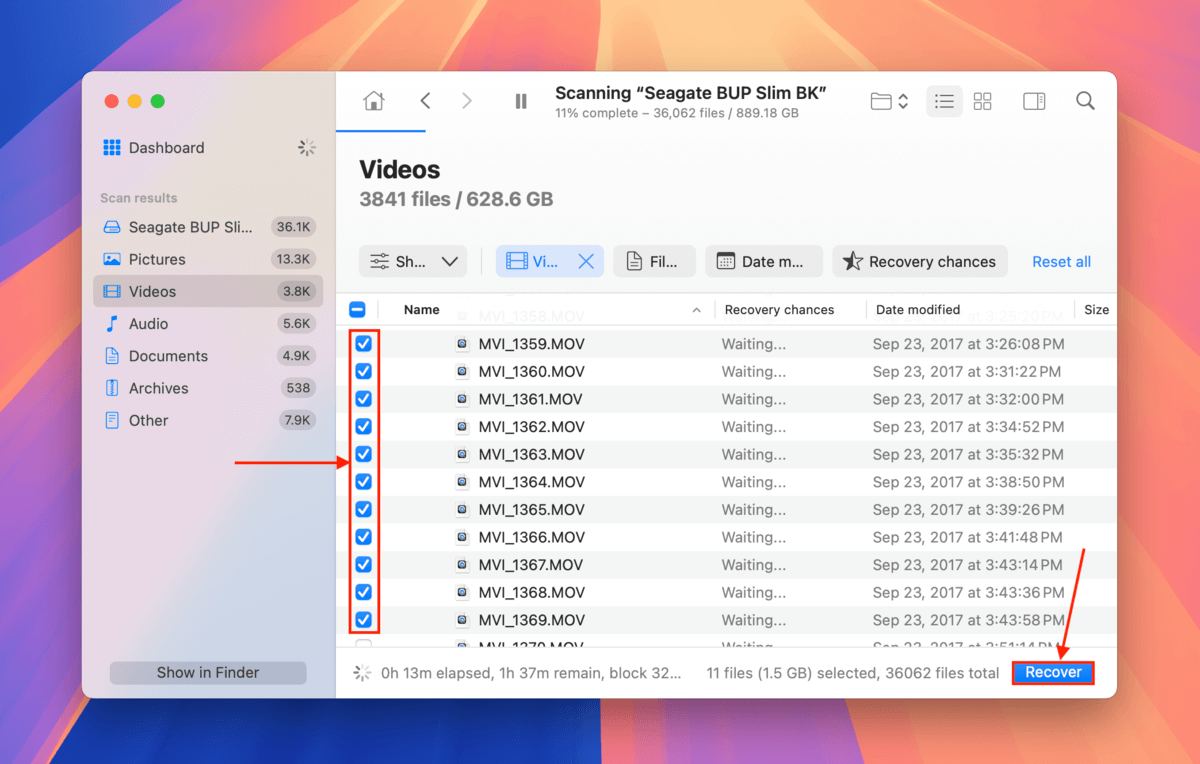Image resolution: width=1200 pixels, height=764 pixels.
Task: Sort by Date modified column
Action: coord(918,310)
